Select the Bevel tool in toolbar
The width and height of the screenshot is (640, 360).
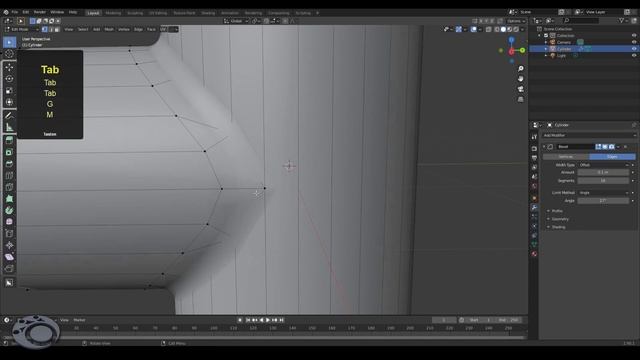tap(9, 164)
